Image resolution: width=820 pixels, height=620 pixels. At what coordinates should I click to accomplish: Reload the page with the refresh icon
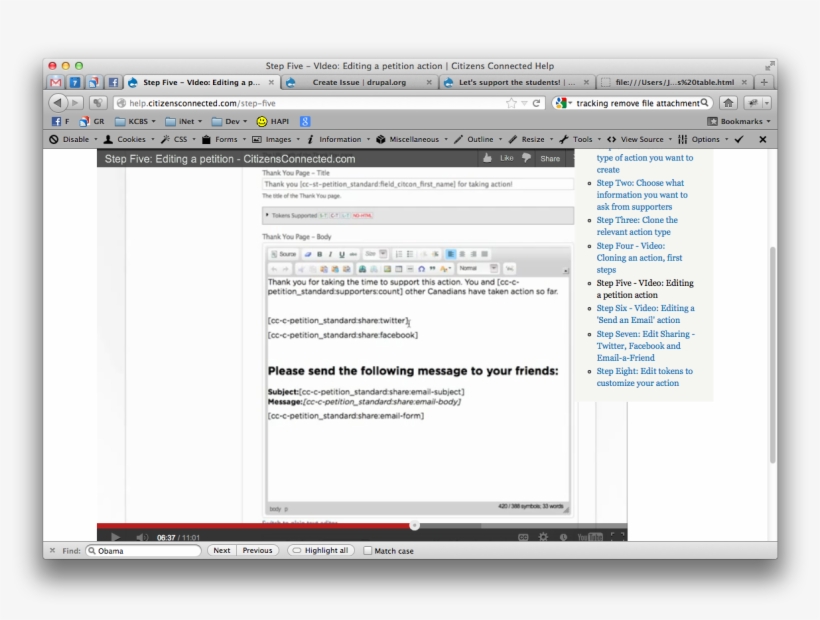coord(536,103)
